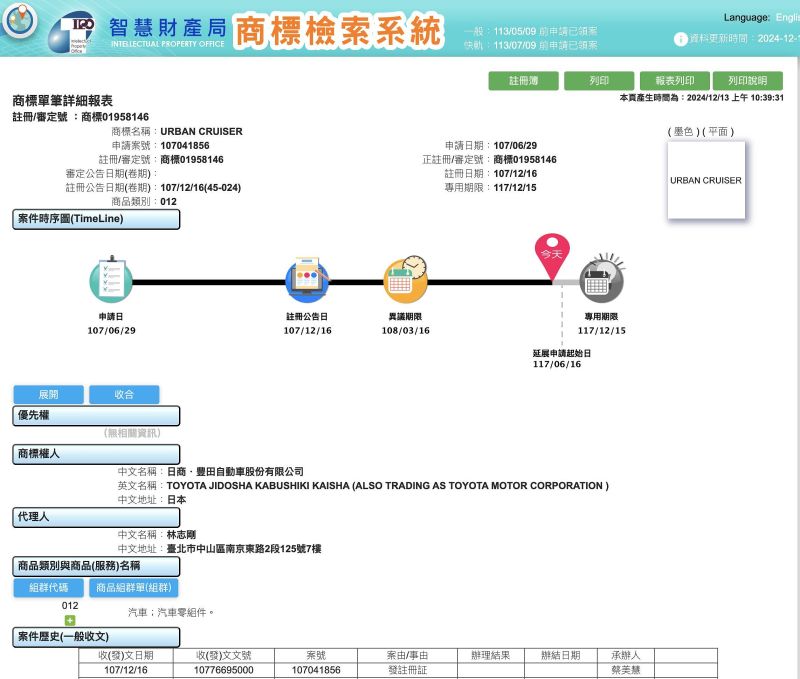Select the header 商標01958146 registration number
This screenshot has width=800, height=679.
pos(115,117)
